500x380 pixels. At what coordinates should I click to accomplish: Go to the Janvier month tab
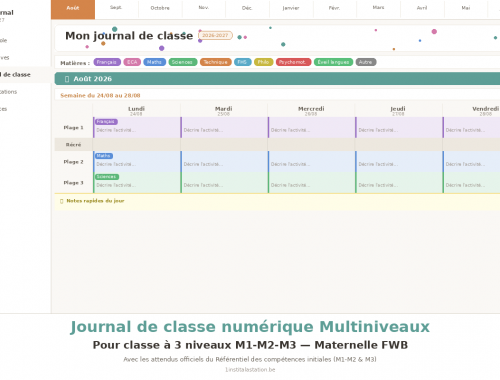pyautogui.click(x=291, y=8)
